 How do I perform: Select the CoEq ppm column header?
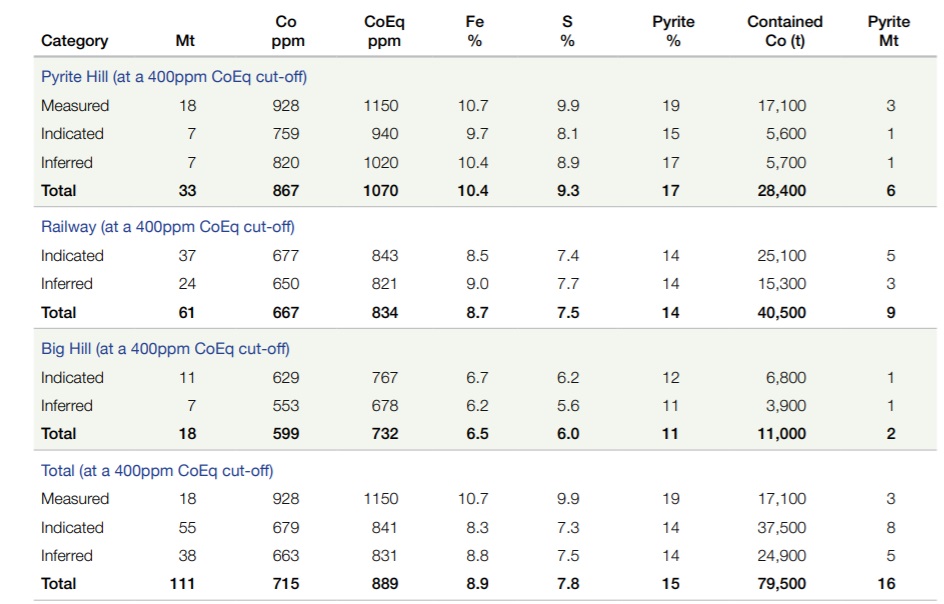384,31
